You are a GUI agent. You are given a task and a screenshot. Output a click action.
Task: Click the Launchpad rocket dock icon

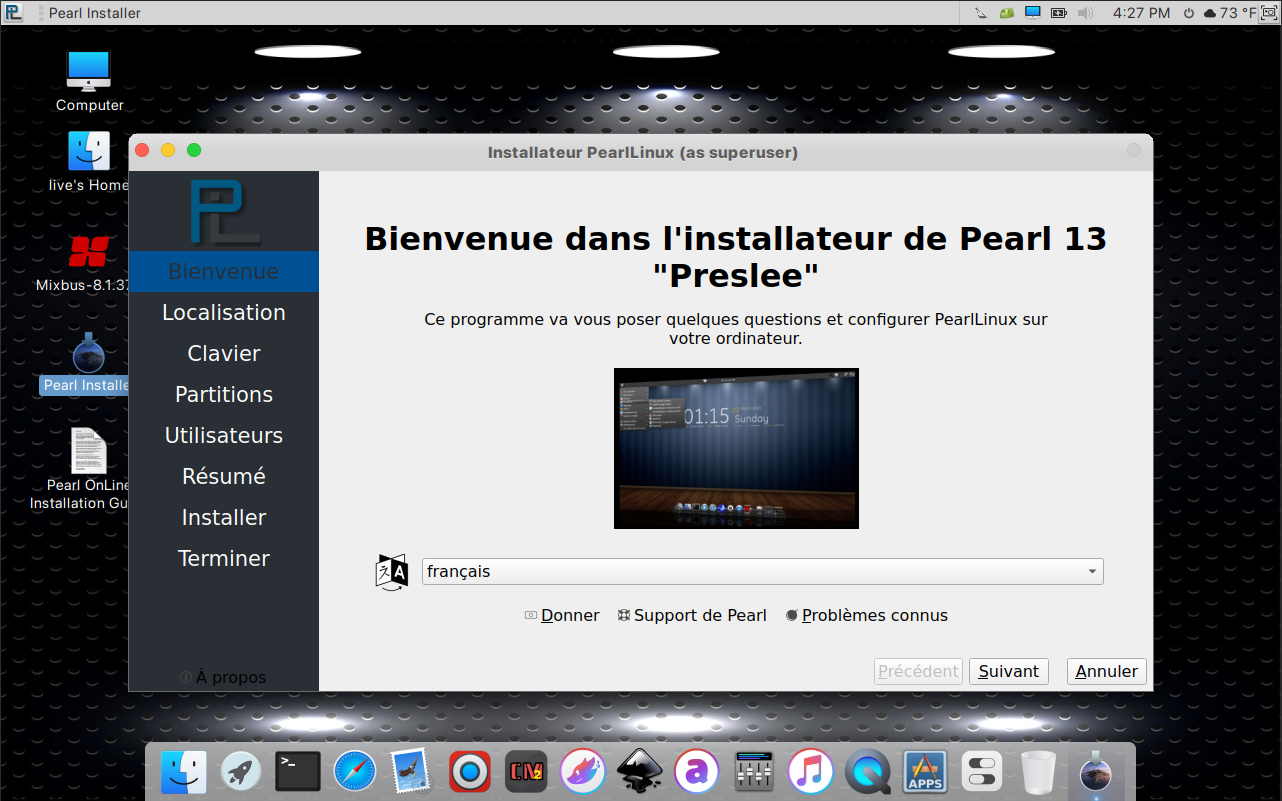click(241, 771)
